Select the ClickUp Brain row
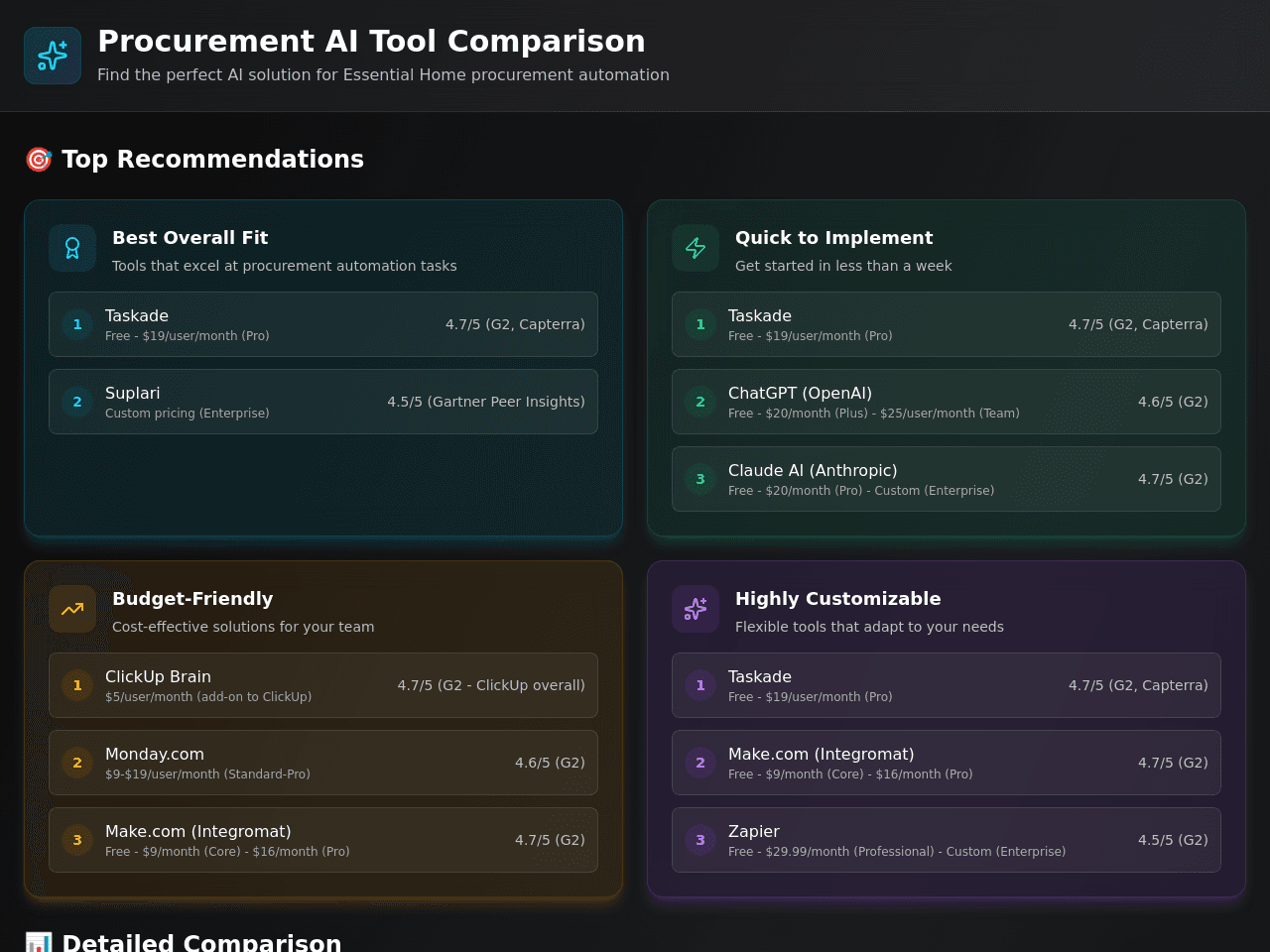This screenshot has height=952, width=1270. point(323,685)
